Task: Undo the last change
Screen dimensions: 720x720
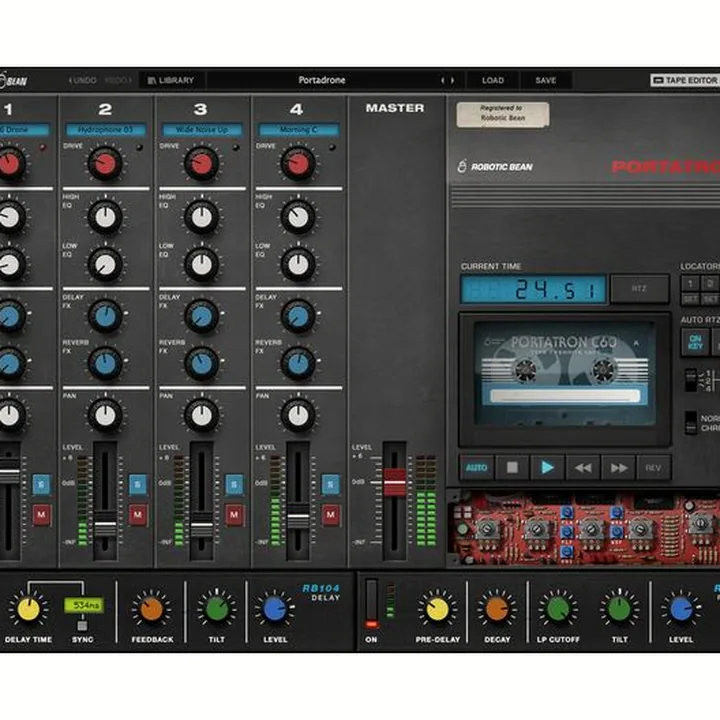Action: click(83, 80)
